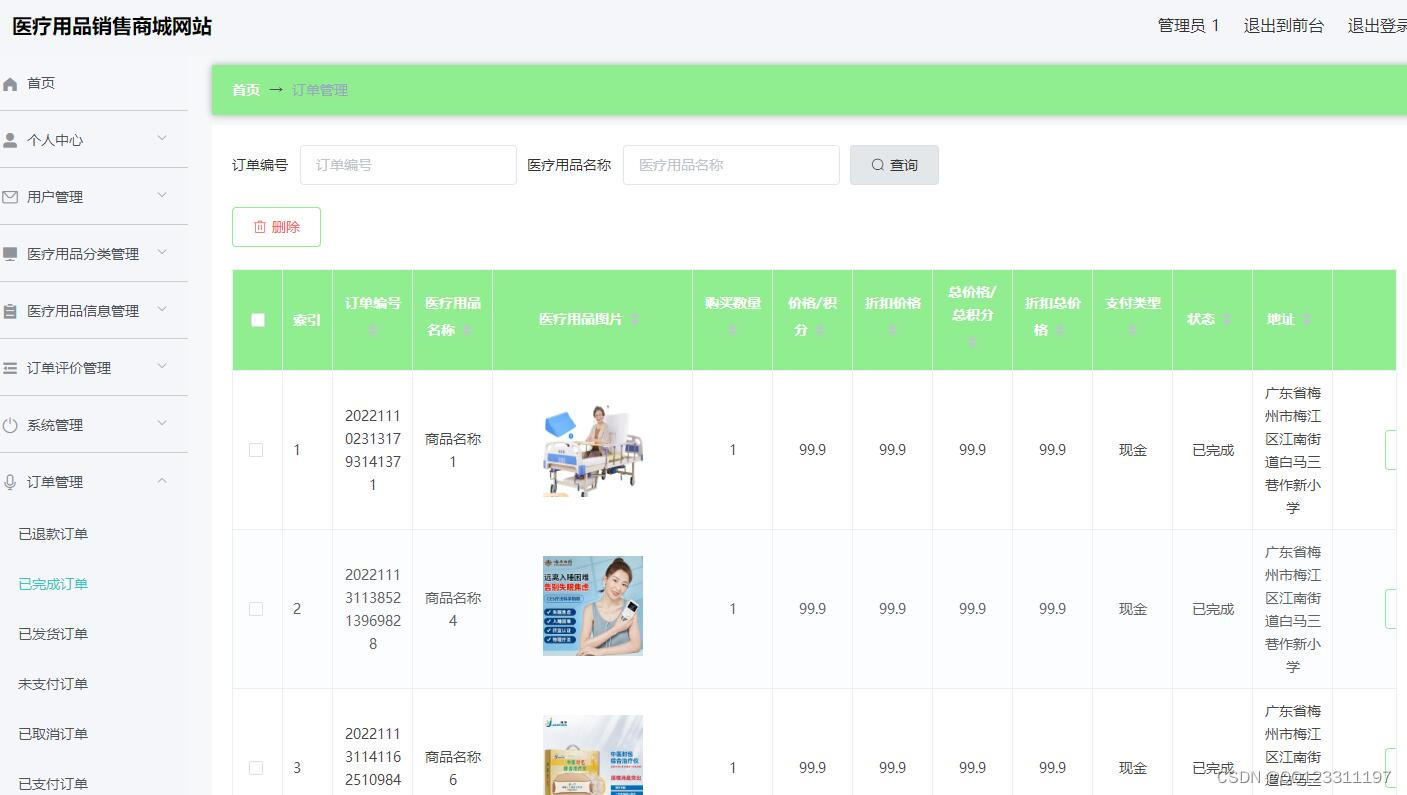Expand the 订单评价管理 chevron
Image resolution: width=1407 pixels, height=795 pixels.
[x=162, y=366]
